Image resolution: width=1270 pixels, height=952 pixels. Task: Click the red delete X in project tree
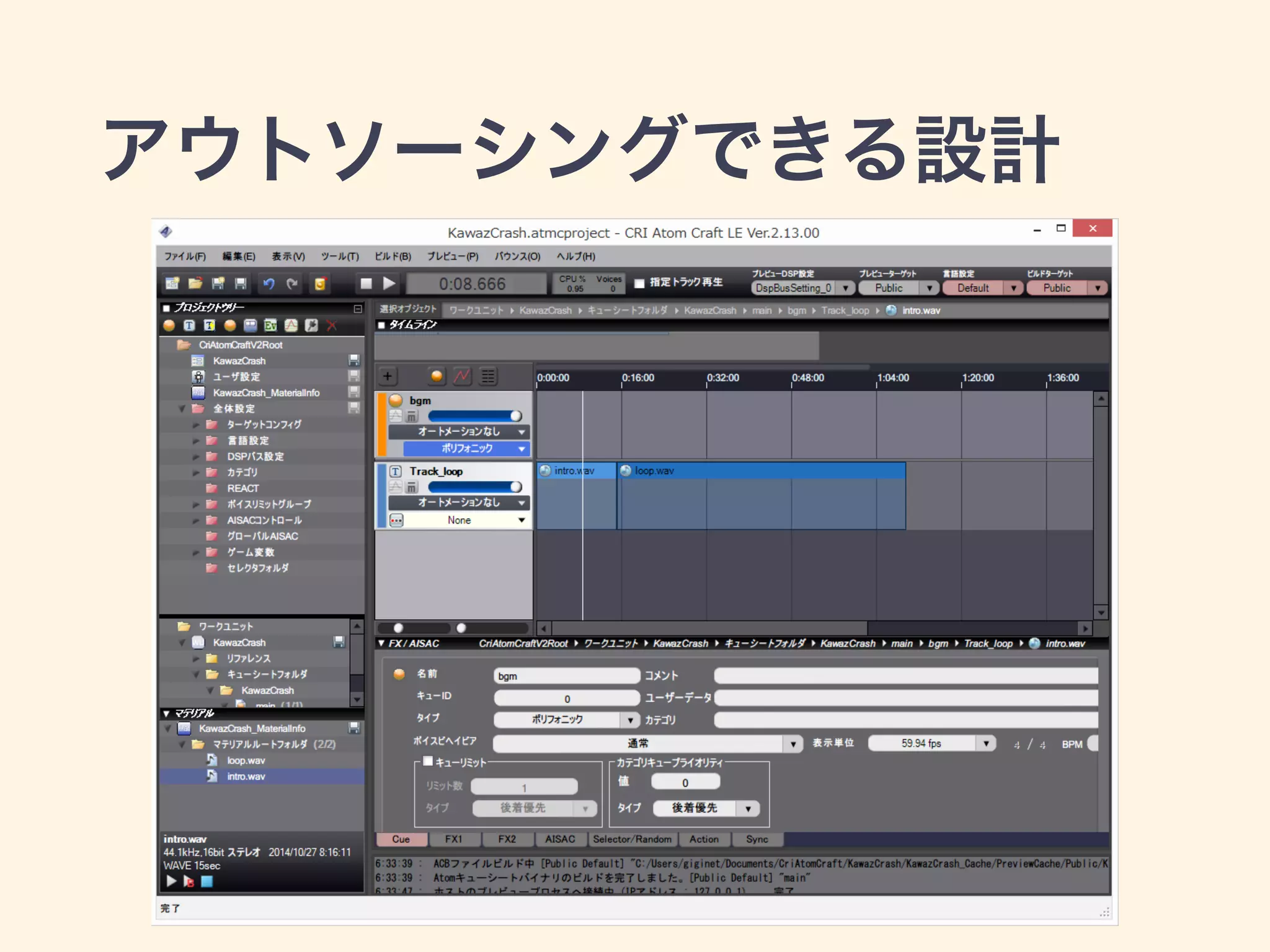332,325
